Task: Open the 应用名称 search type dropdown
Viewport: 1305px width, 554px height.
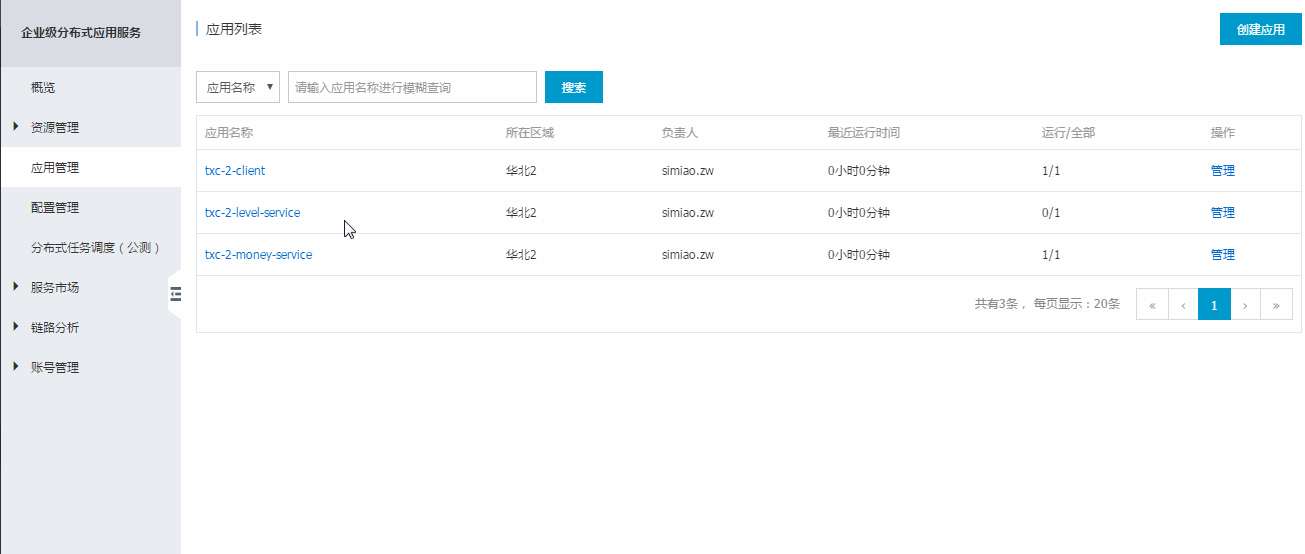Action: click(x=238, y=87)
